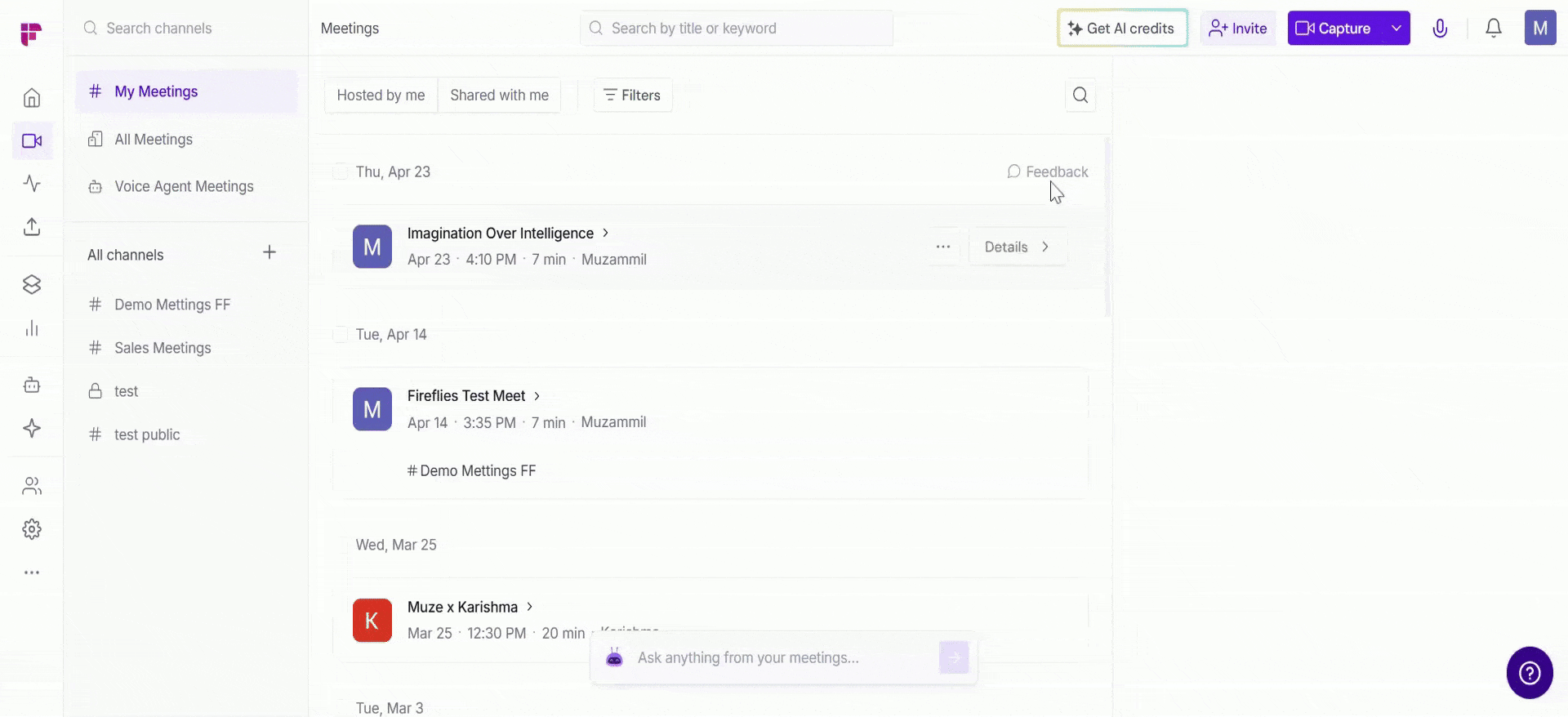Screen dimensions: 1568x717
Task: Open the settings gear in sidebar
Action: 32,529
